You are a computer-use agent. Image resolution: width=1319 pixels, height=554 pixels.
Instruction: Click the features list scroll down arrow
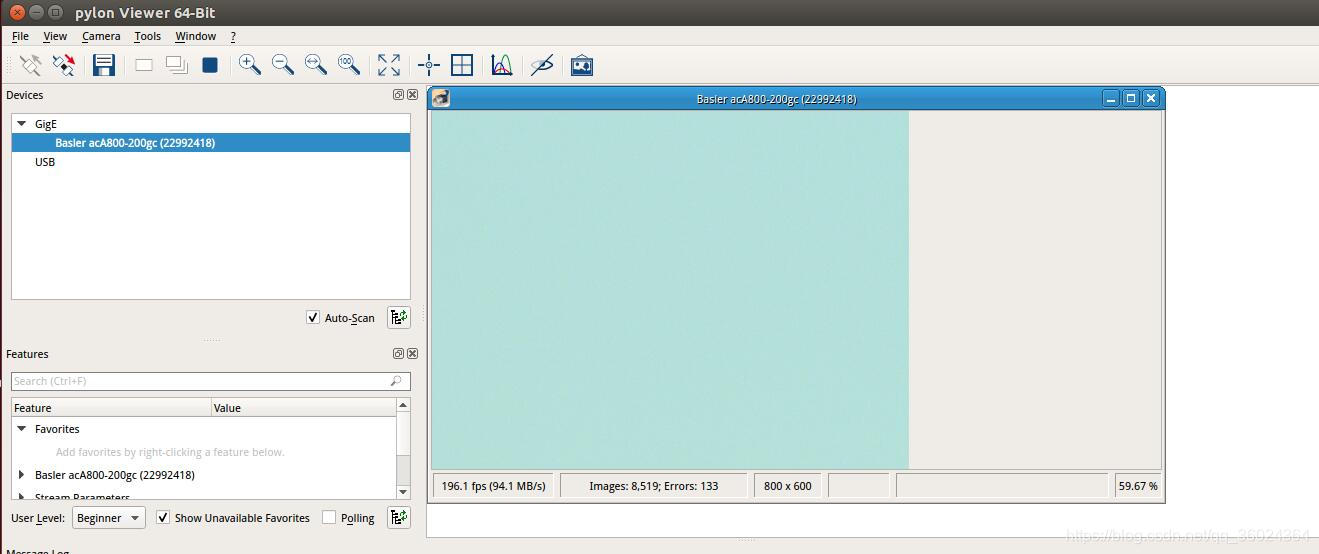pos(403,492)
